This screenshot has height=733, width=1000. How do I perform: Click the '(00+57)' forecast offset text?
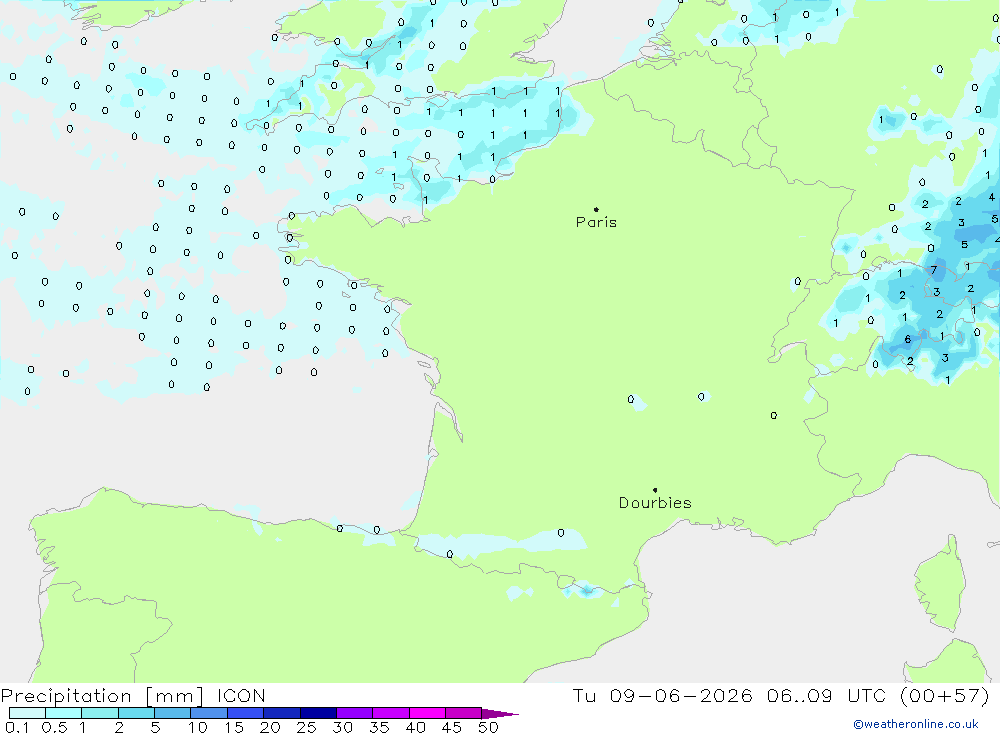click(945, 695)
